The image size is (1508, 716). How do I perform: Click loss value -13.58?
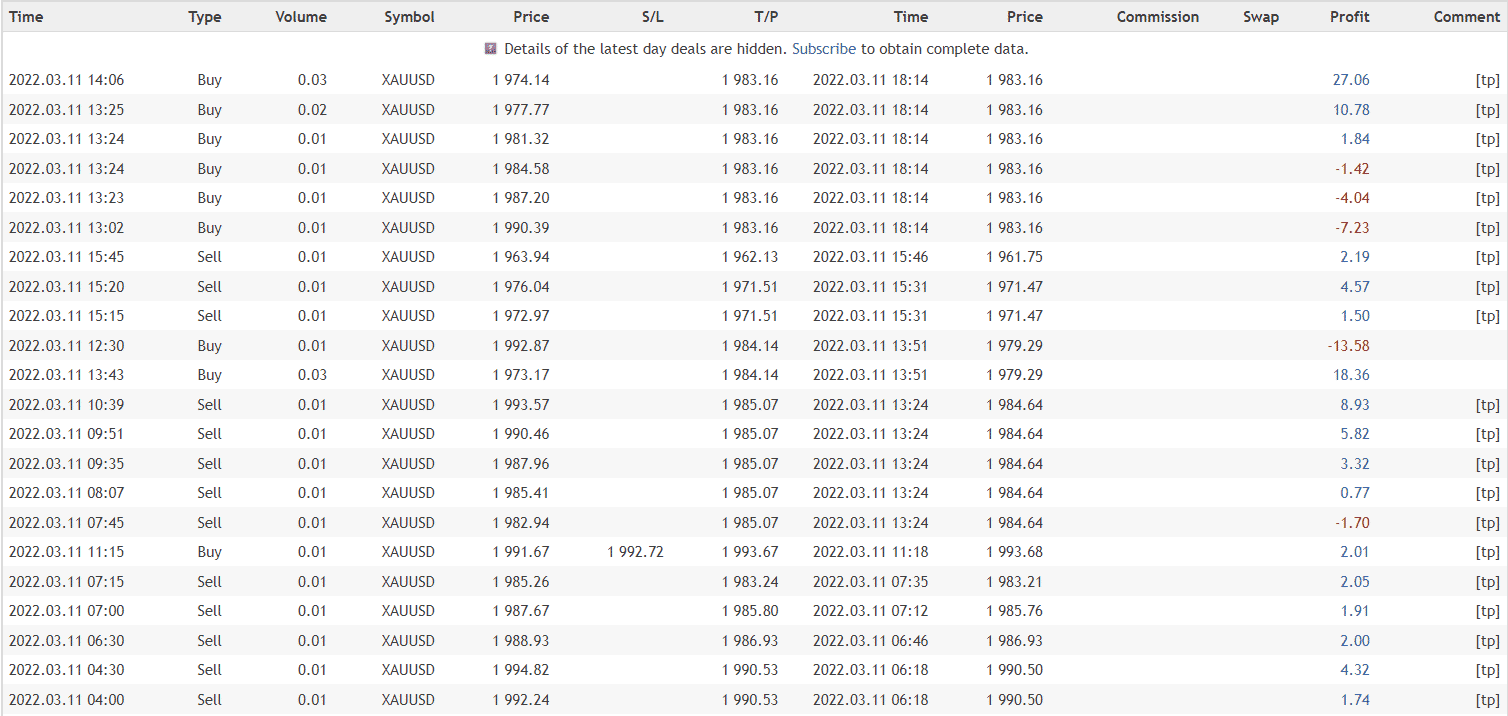point(1348,346)
